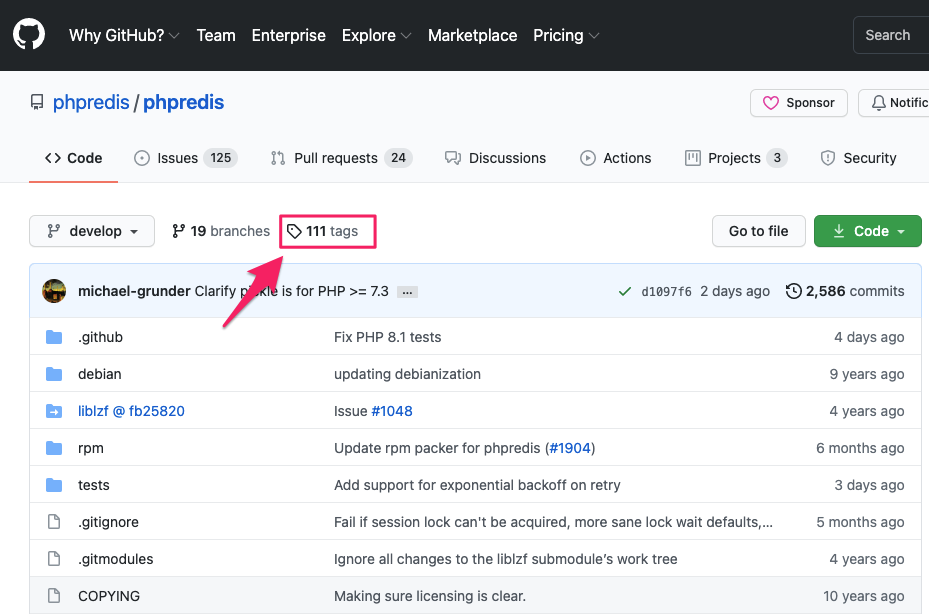Viewport: 929px width, 614px height.
Task: Open pull request link #1904
Action: tap(571, 448)
